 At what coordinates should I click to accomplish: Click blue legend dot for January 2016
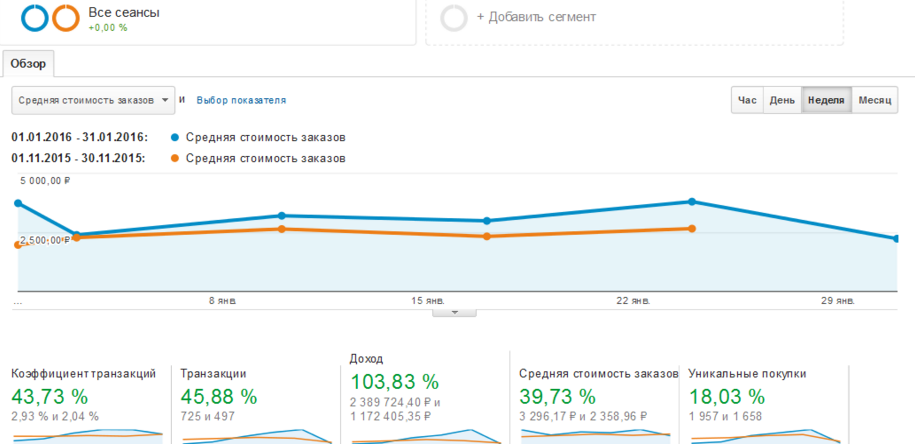pyautogui.click(x=175, y=137)
